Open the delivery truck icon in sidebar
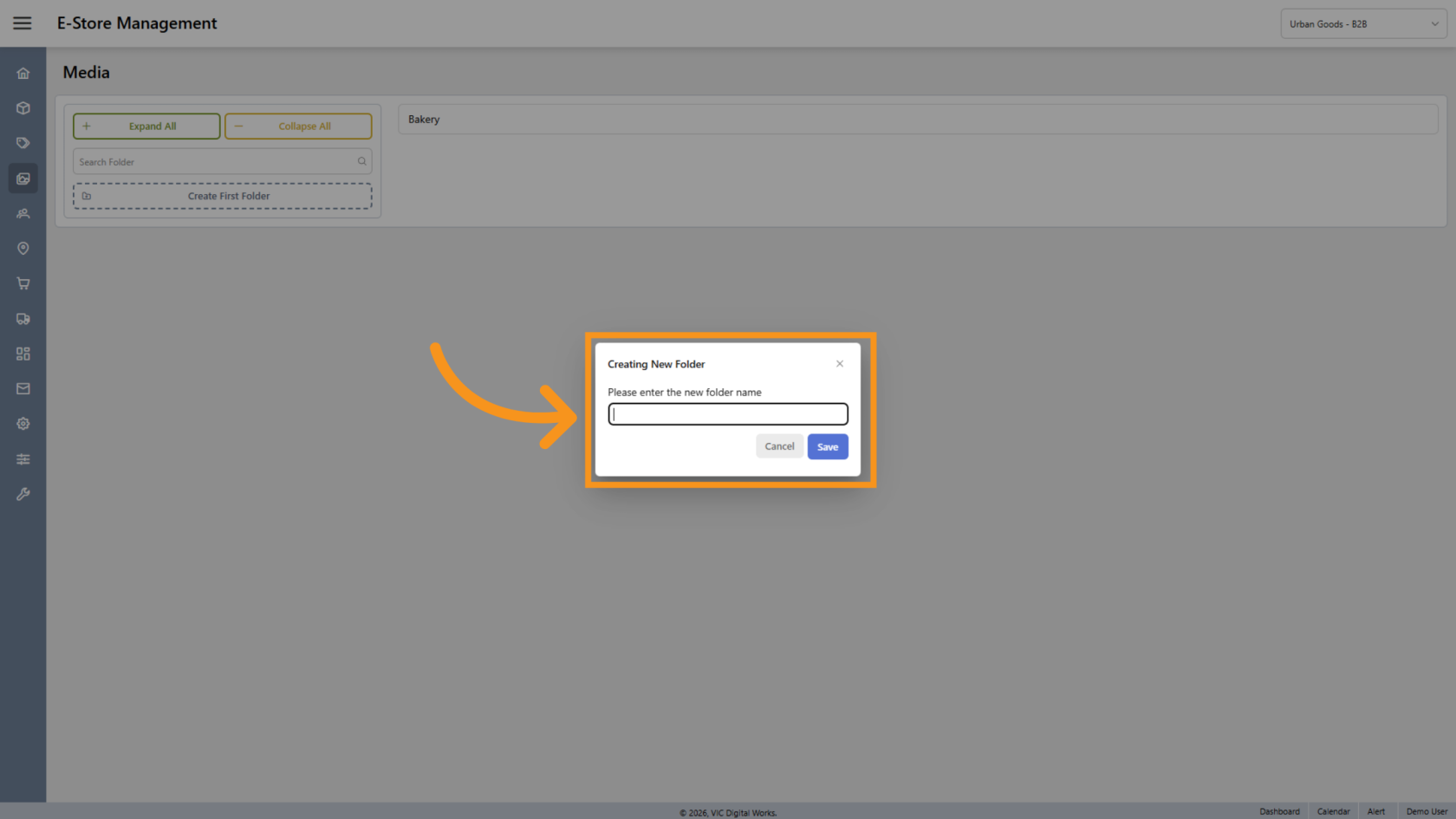This screenshot has width=1456, height=819. coord(23,319)
